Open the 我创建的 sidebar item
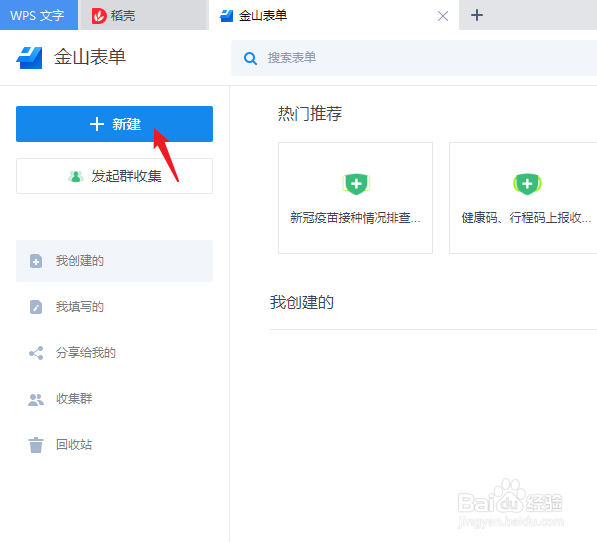The height and width of the screenshot is (542, 597). [114, 261]
